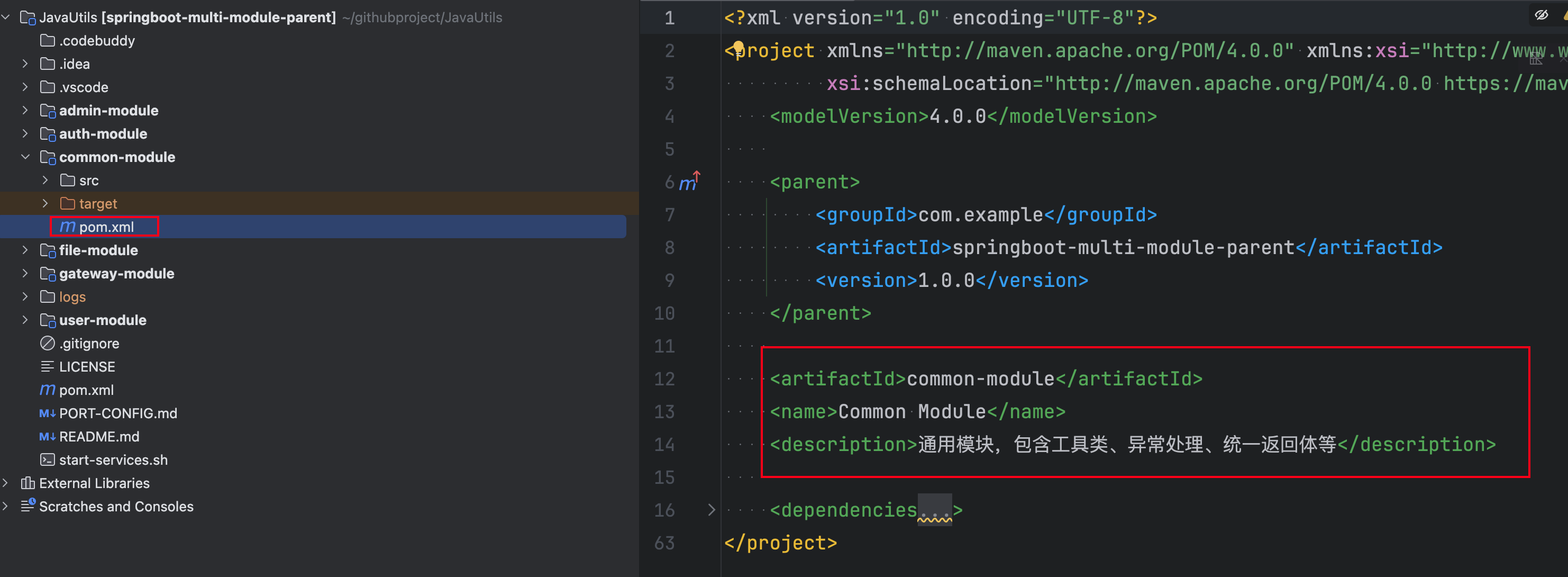Click the orange target folder icon
This screenshot has width=1568, height=577.
point(68,203)
